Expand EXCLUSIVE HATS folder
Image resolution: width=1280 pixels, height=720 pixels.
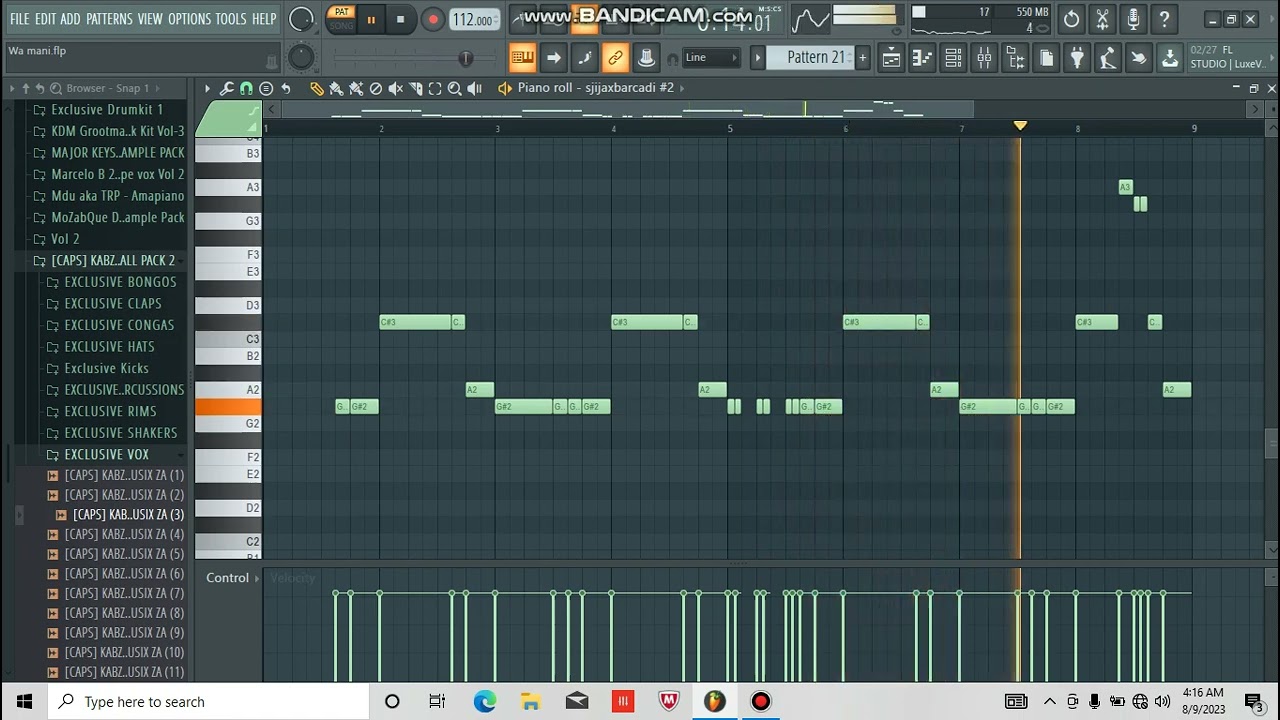click(x=109, y=346)
